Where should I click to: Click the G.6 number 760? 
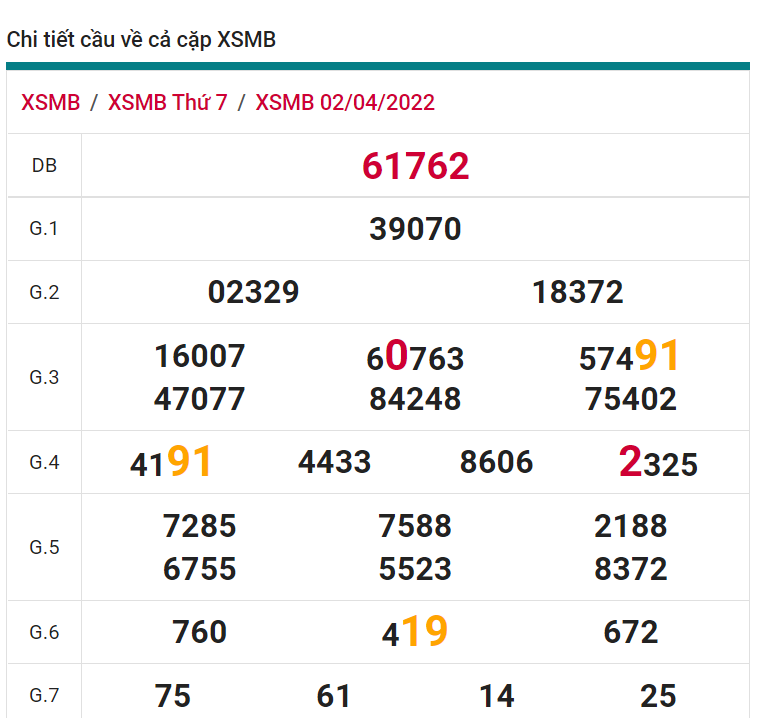pos(200,632)
